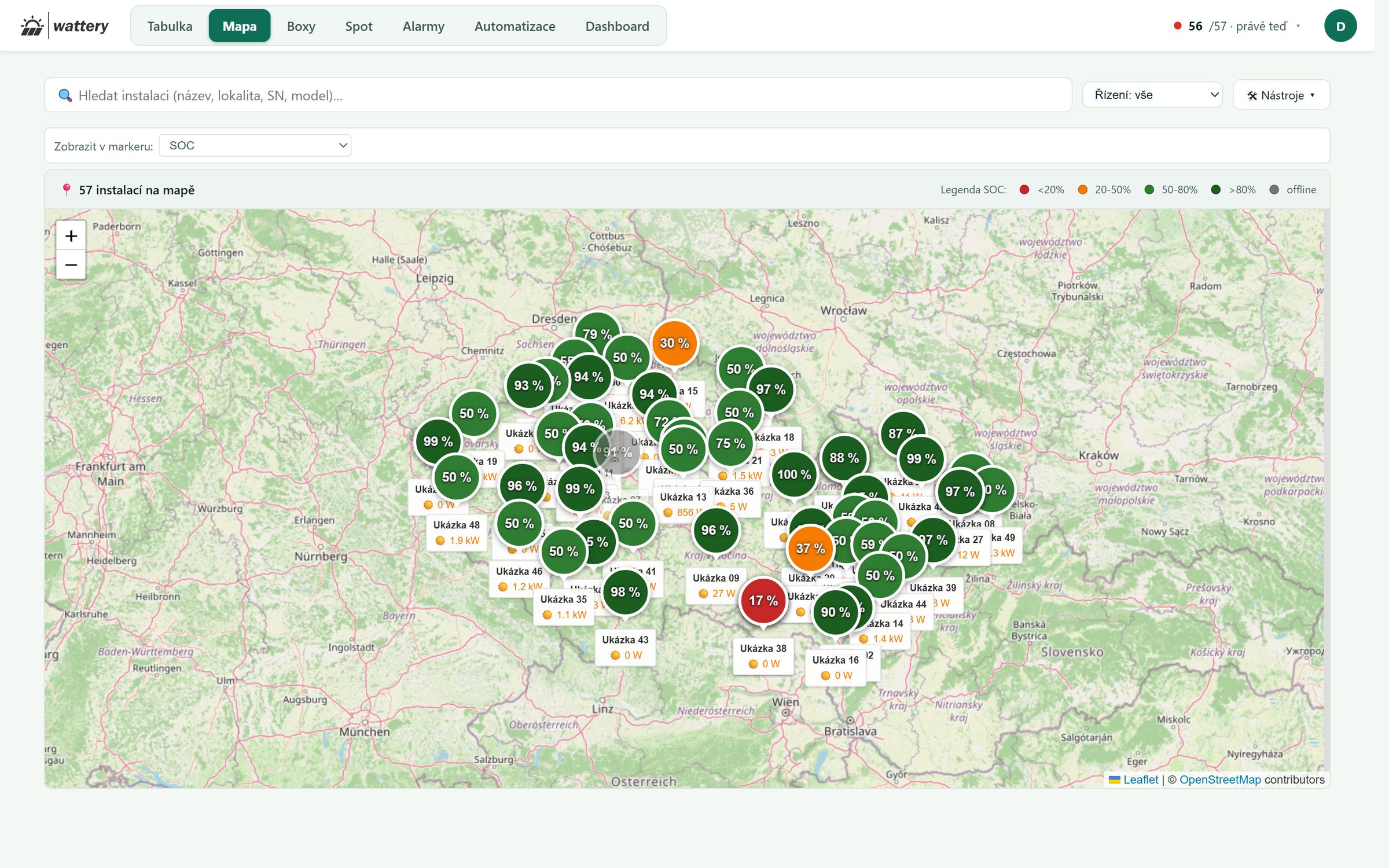The image size is (1389, 868).
Task: Open the Ukázka 38 label
Action: point(763,656)
